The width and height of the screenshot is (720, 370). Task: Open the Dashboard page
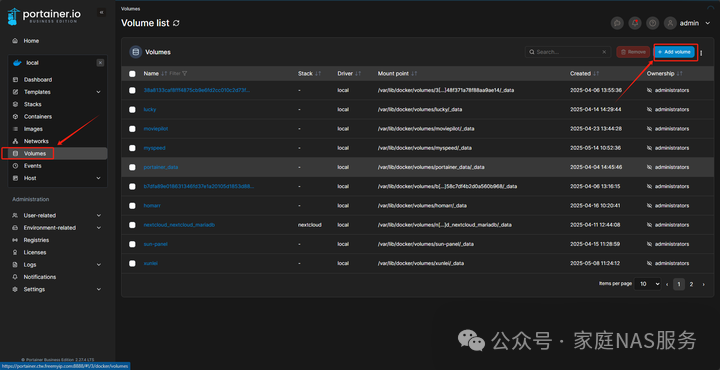38,79
